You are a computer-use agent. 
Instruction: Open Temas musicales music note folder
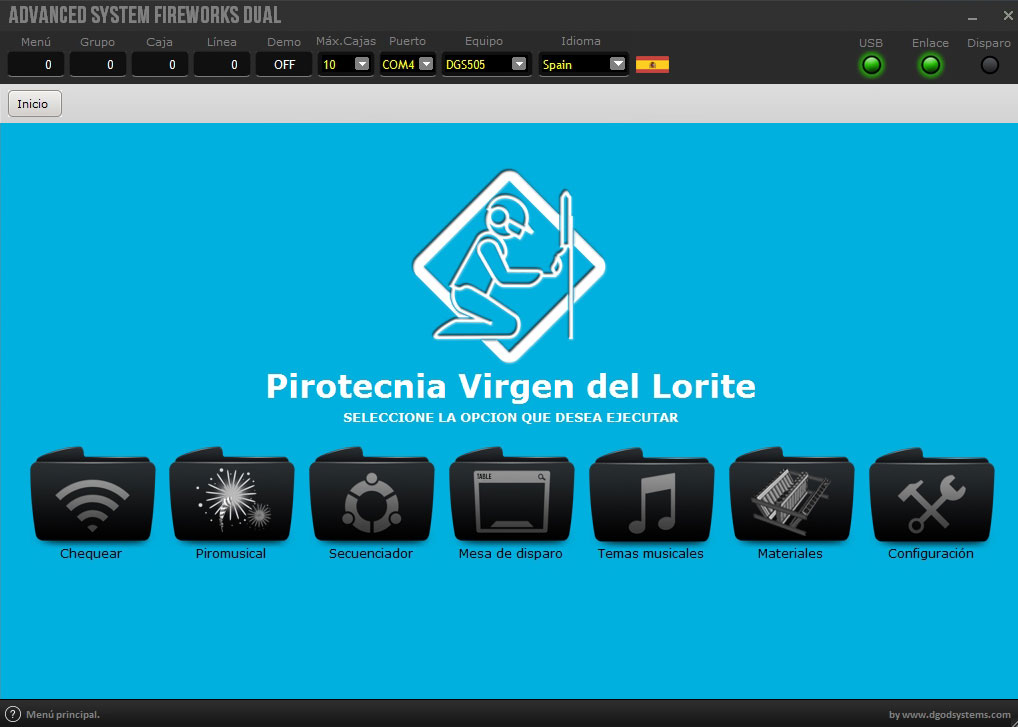point(651,497)
